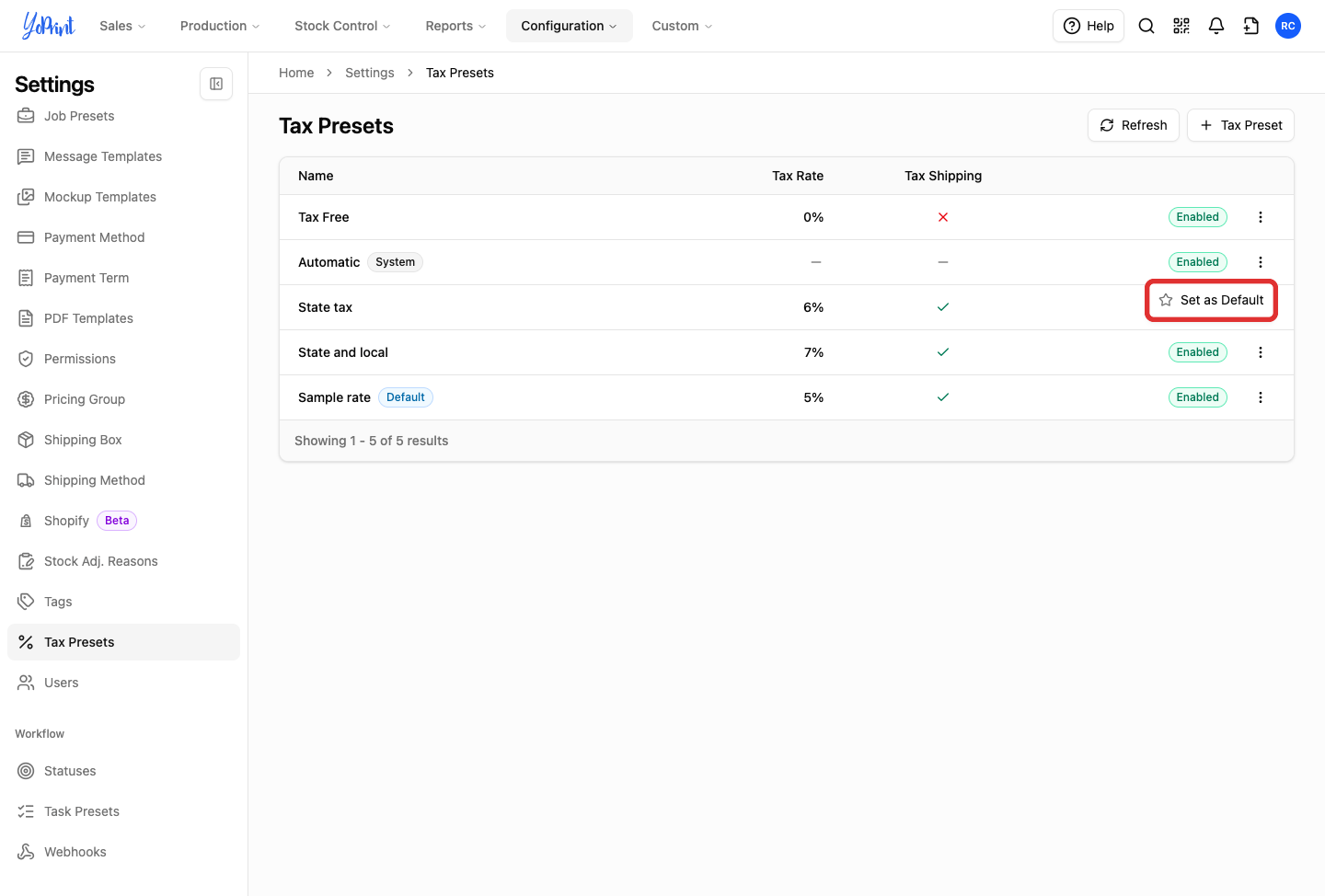The image size is (1325, 896).
Task: Open options menu for State and local row
Action: click(1261, 352)
